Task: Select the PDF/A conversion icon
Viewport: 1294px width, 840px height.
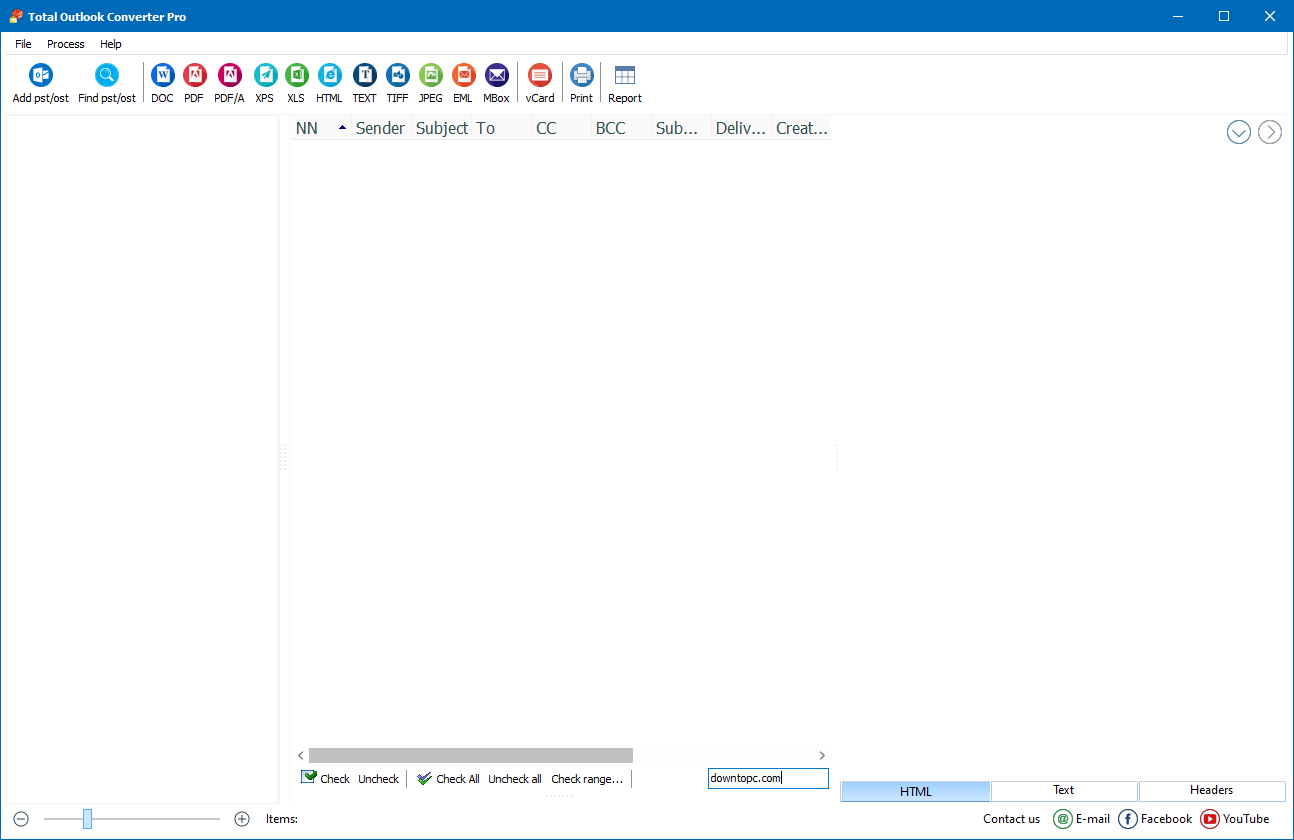Action: 229,77
